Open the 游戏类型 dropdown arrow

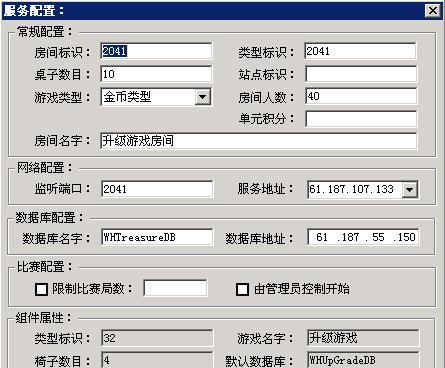click(202, 97)
